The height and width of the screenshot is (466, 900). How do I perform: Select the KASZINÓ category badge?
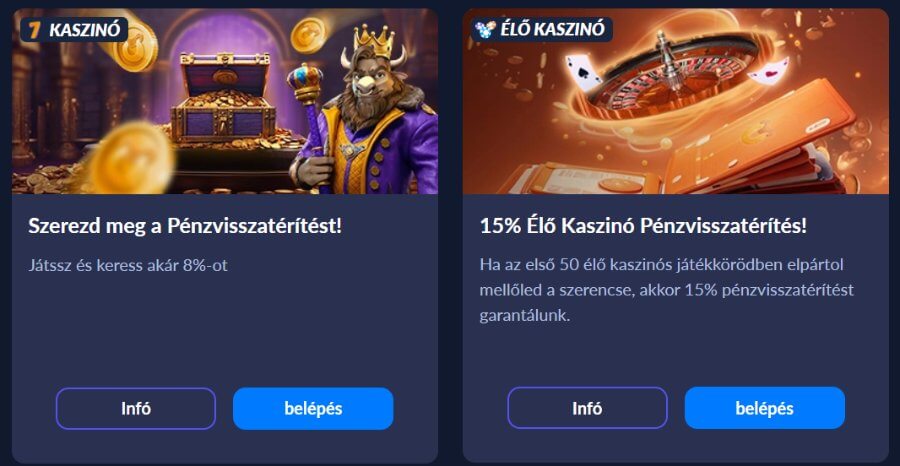pos(73,30)
